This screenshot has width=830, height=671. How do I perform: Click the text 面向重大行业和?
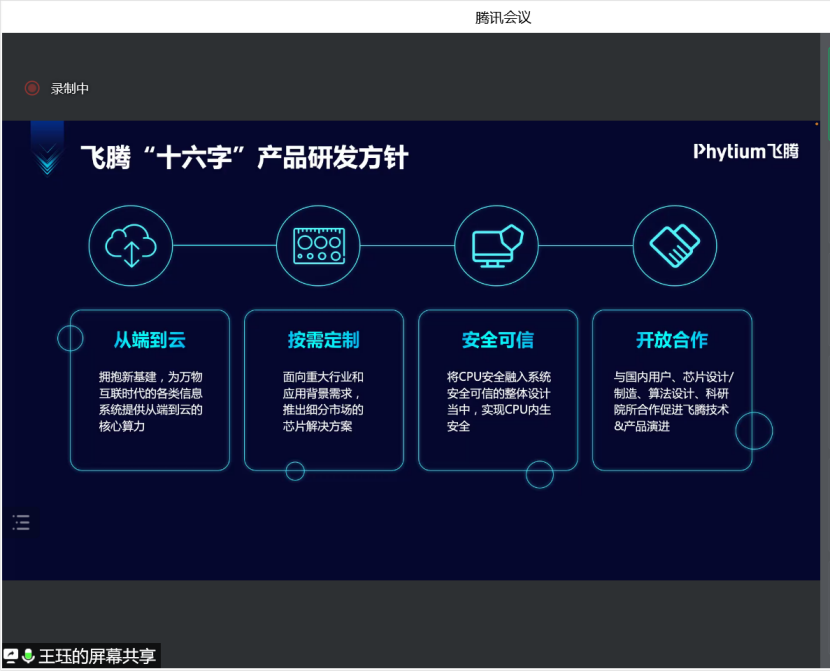(x=323, y=377)
